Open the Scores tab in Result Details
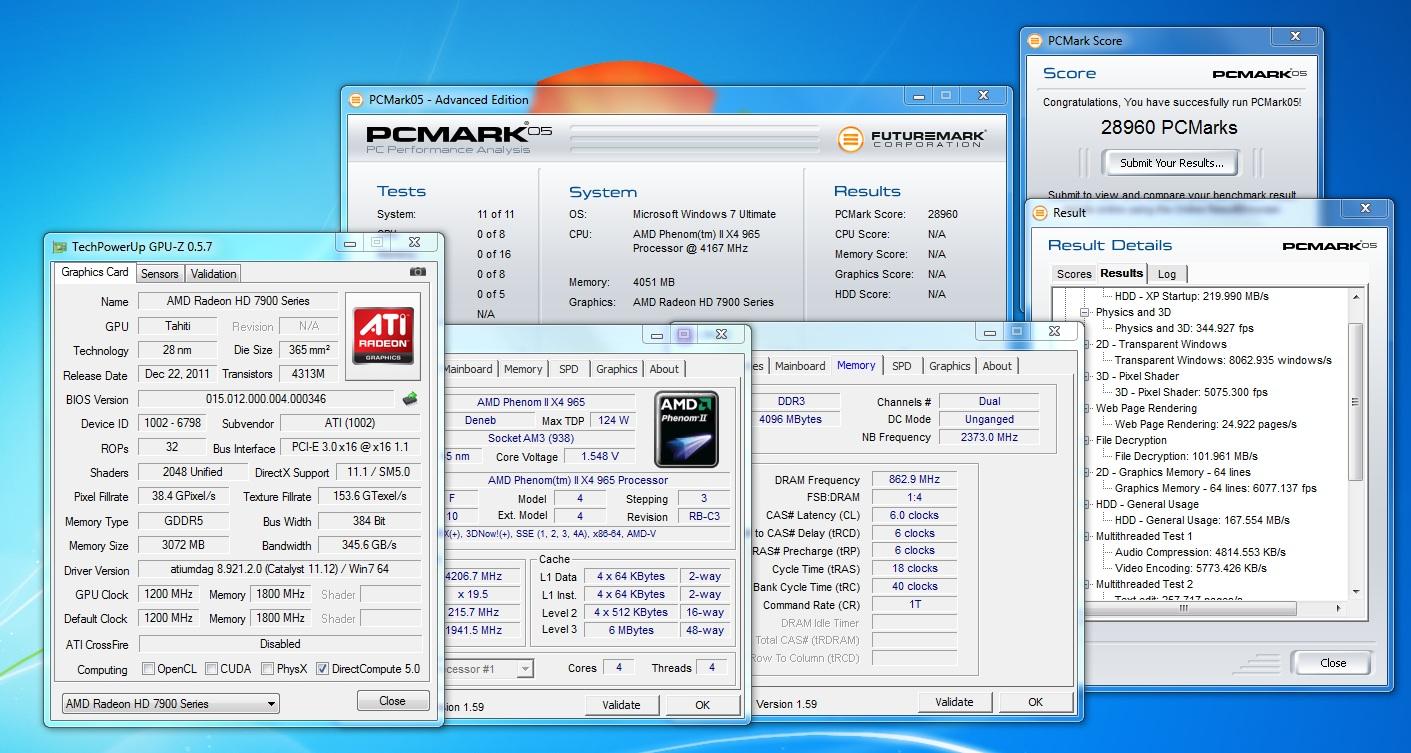This screenshot has width=1411, height=753. pos(1074,274)
